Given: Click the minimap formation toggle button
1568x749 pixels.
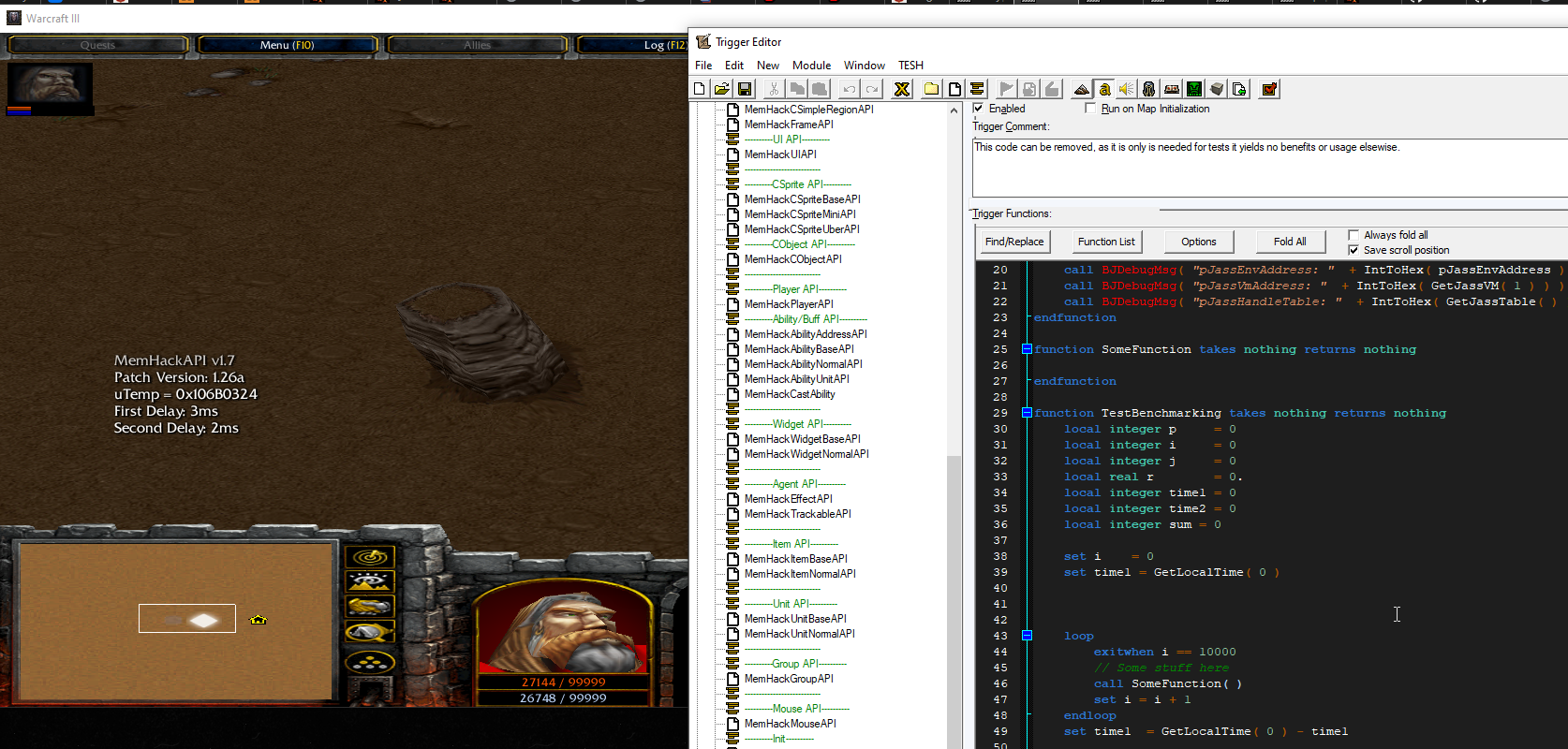Looking at the screenshot, I should click(x=370, y=663).
